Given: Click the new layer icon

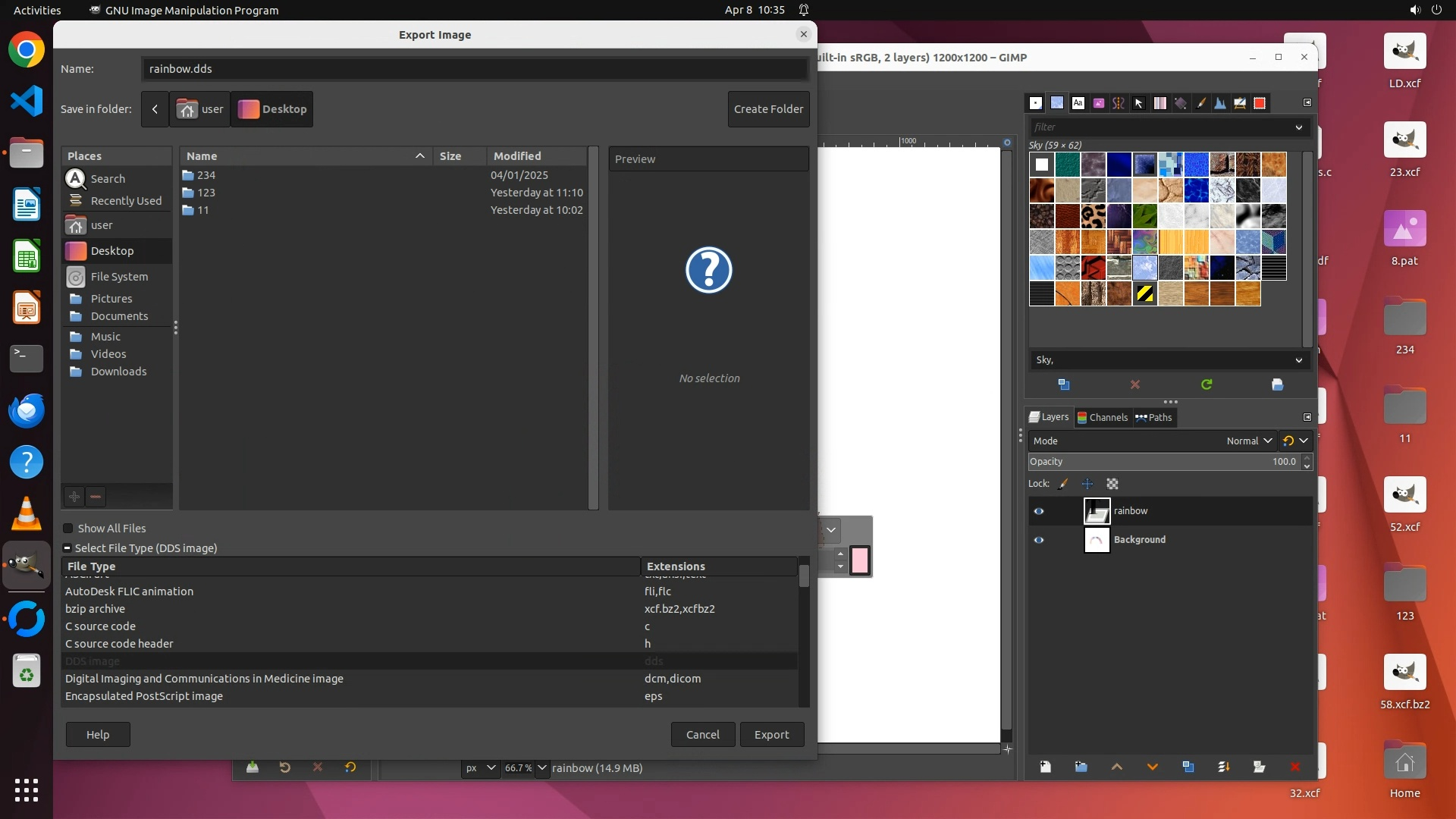Looking at the screenshot, I should coord(1046,767).
